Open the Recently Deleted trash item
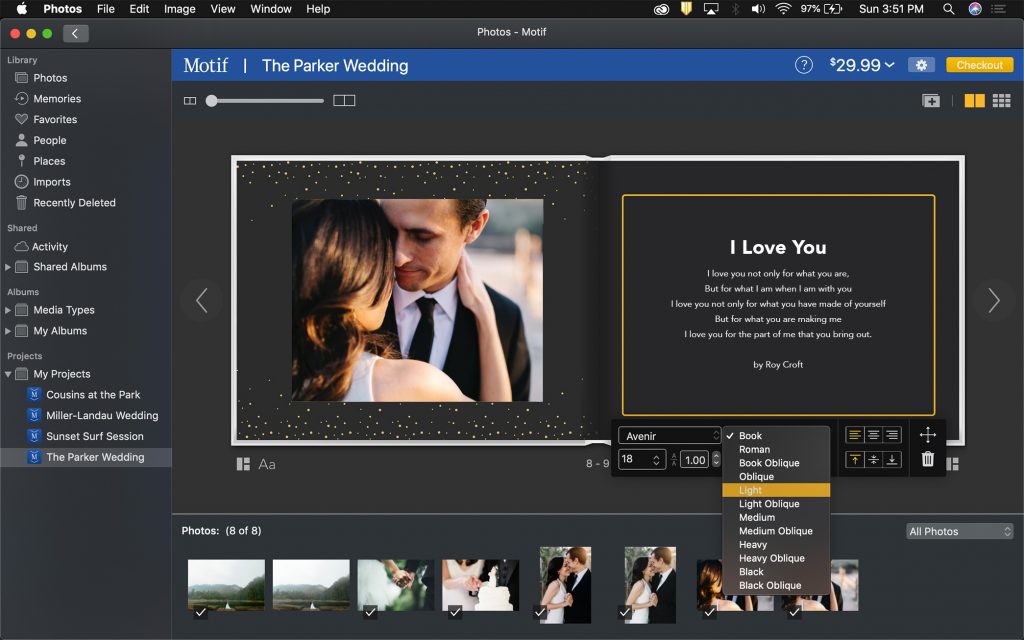 click(x=65, y=203)
